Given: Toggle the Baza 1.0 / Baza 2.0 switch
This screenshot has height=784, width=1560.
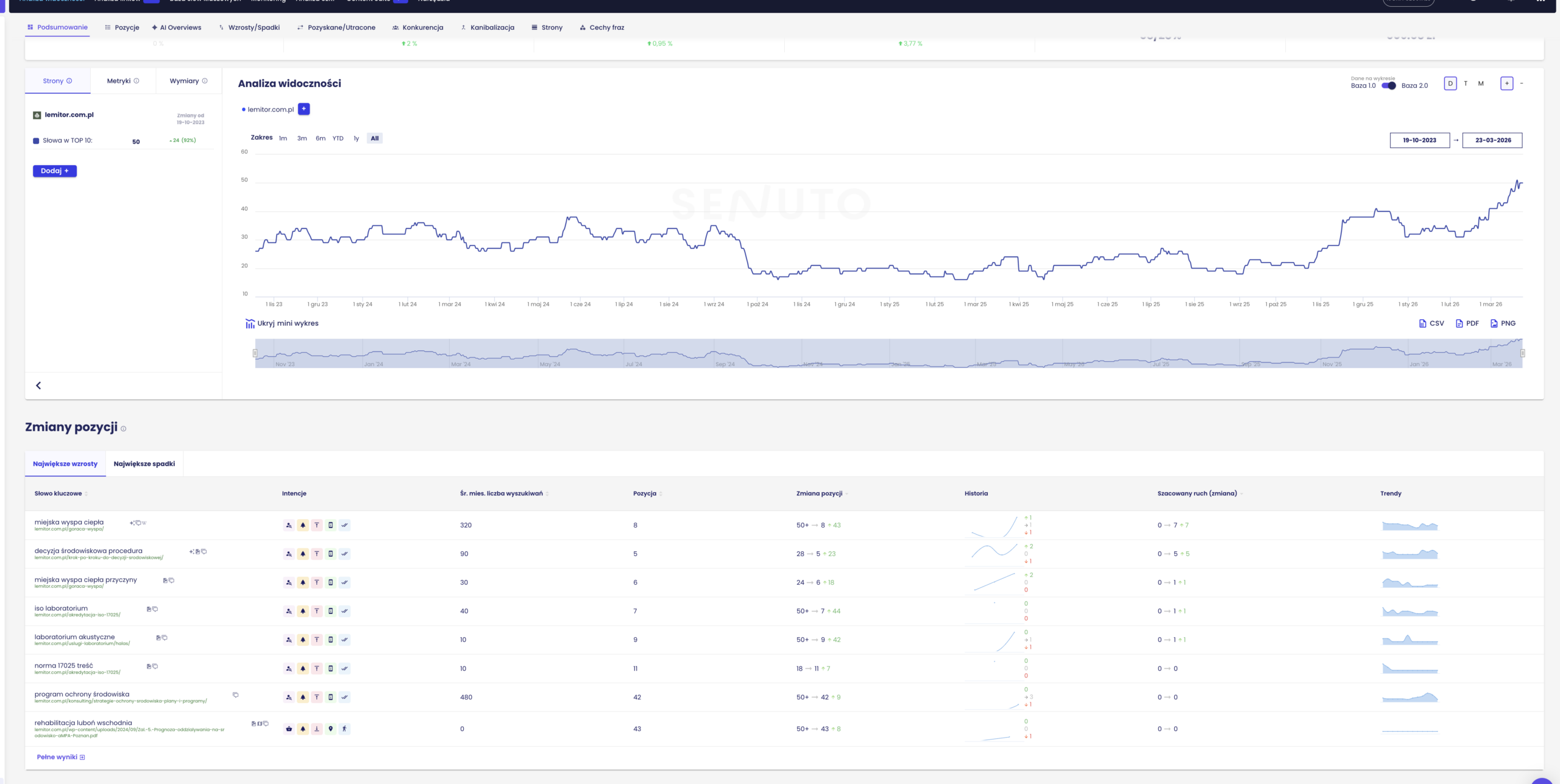Looking at the screenshot, I should pyautogui.click(x=1388, y=85).
